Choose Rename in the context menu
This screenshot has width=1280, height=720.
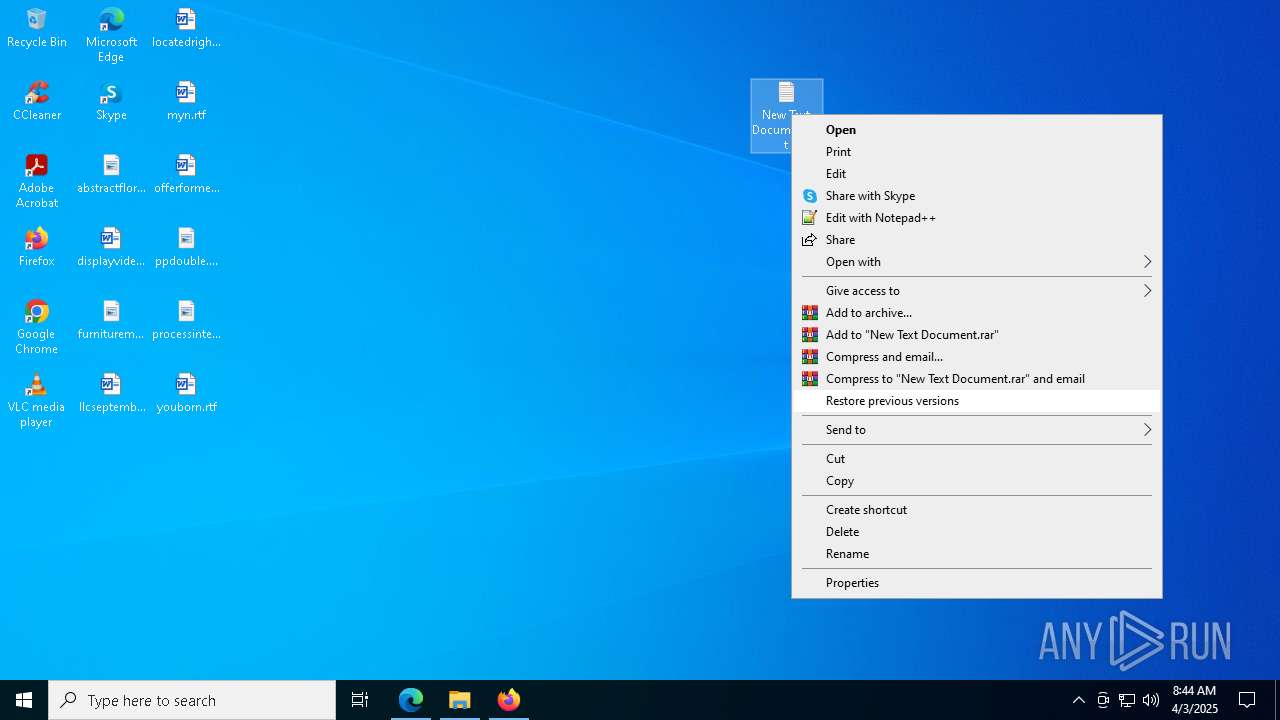(x=977, y=554)
